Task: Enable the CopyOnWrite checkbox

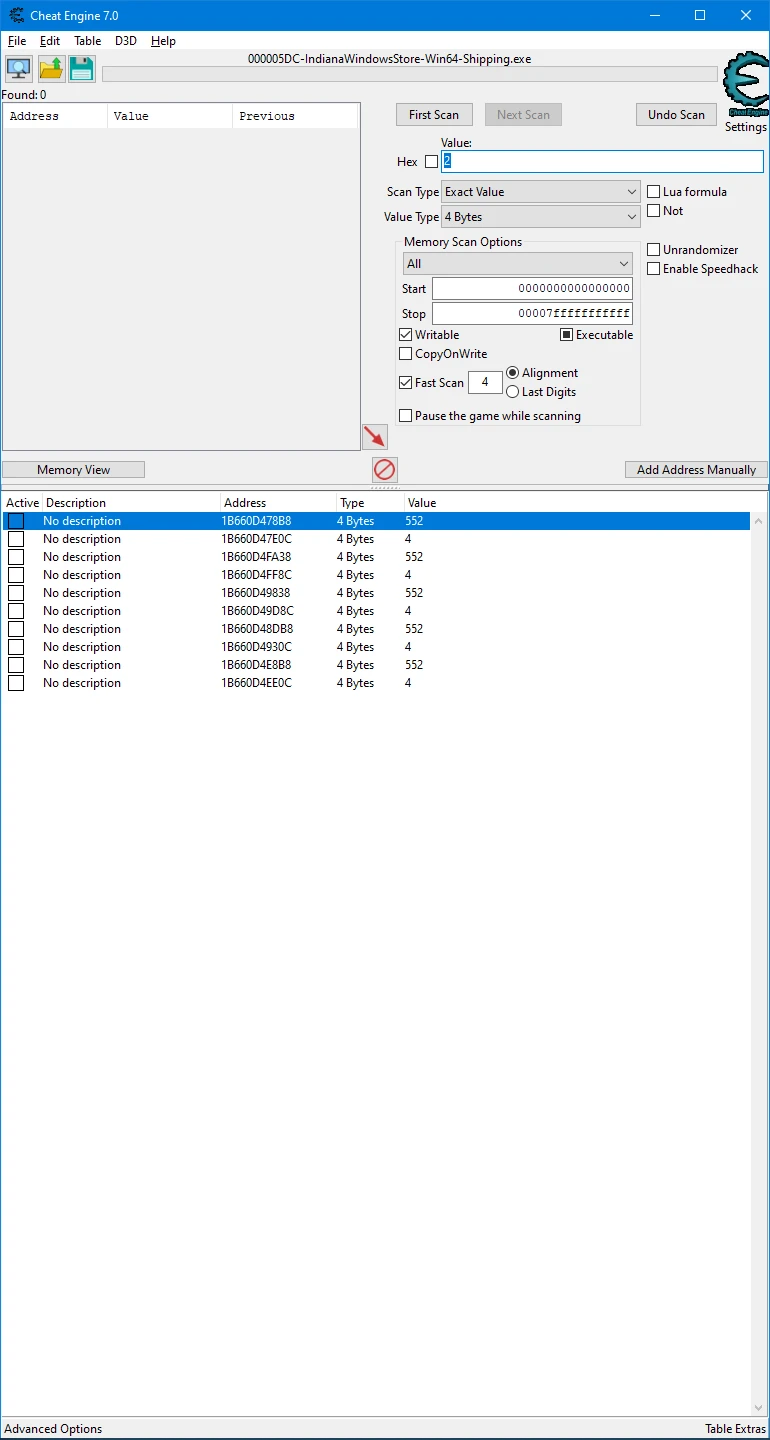Action: pos(406,354)
